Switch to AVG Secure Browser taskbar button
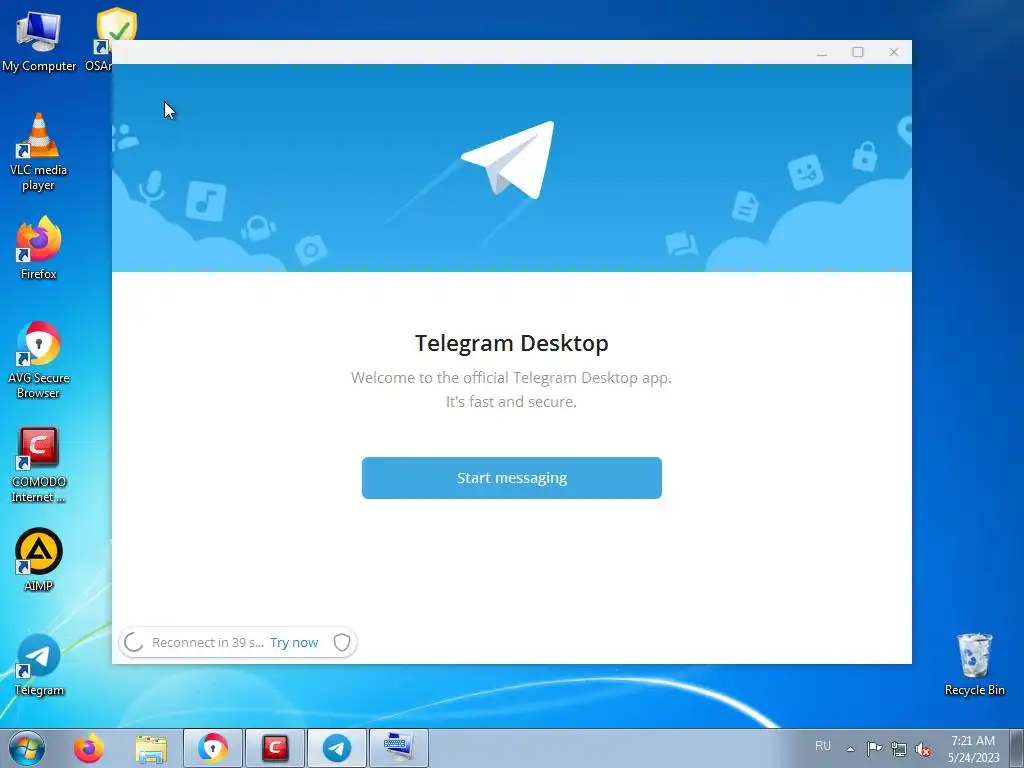Image resolution: width=1024 pixels, height=768 pixels. pyautogui.click(x=213, y=748)
